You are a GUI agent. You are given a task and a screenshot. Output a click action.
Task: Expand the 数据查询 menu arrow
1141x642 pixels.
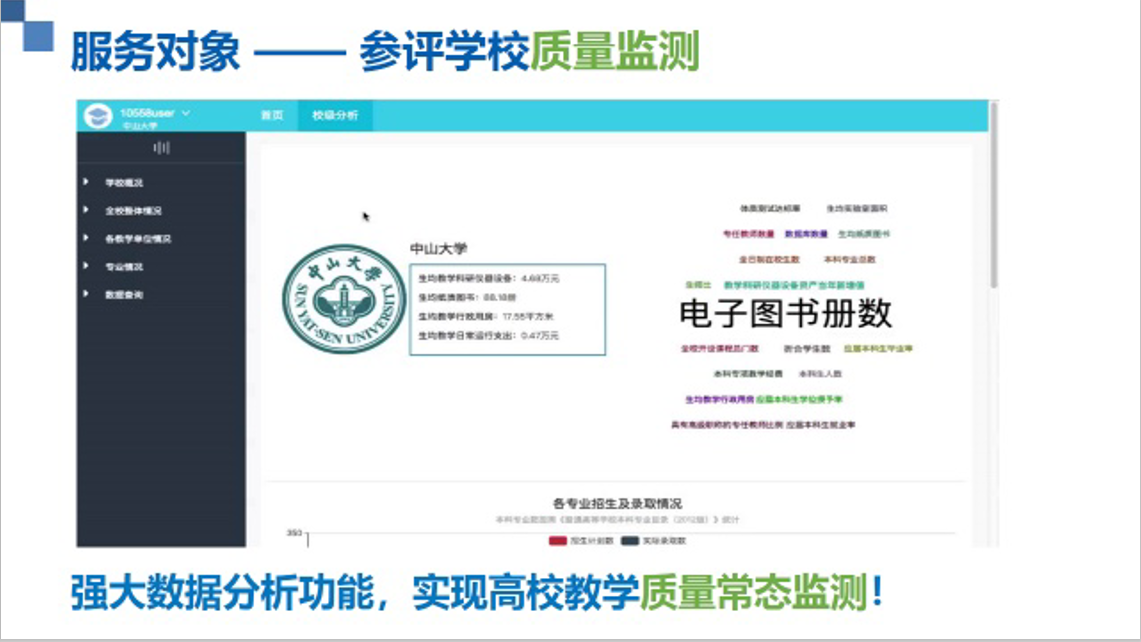pyautogui.click(x=87, y=295)
